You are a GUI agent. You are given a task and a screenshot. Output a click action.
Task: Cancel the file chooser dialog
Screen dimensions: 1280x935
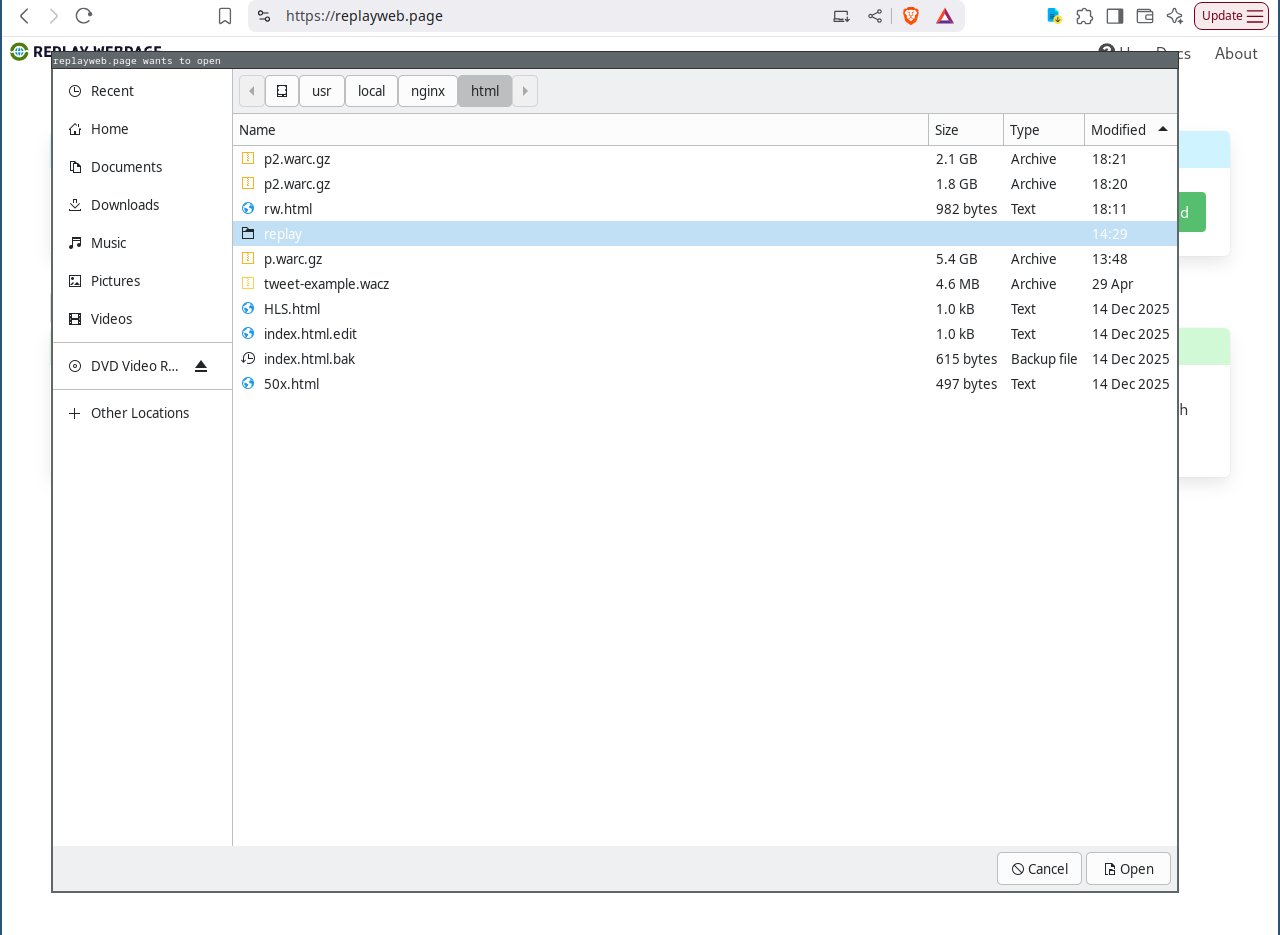coord(1039,869)
